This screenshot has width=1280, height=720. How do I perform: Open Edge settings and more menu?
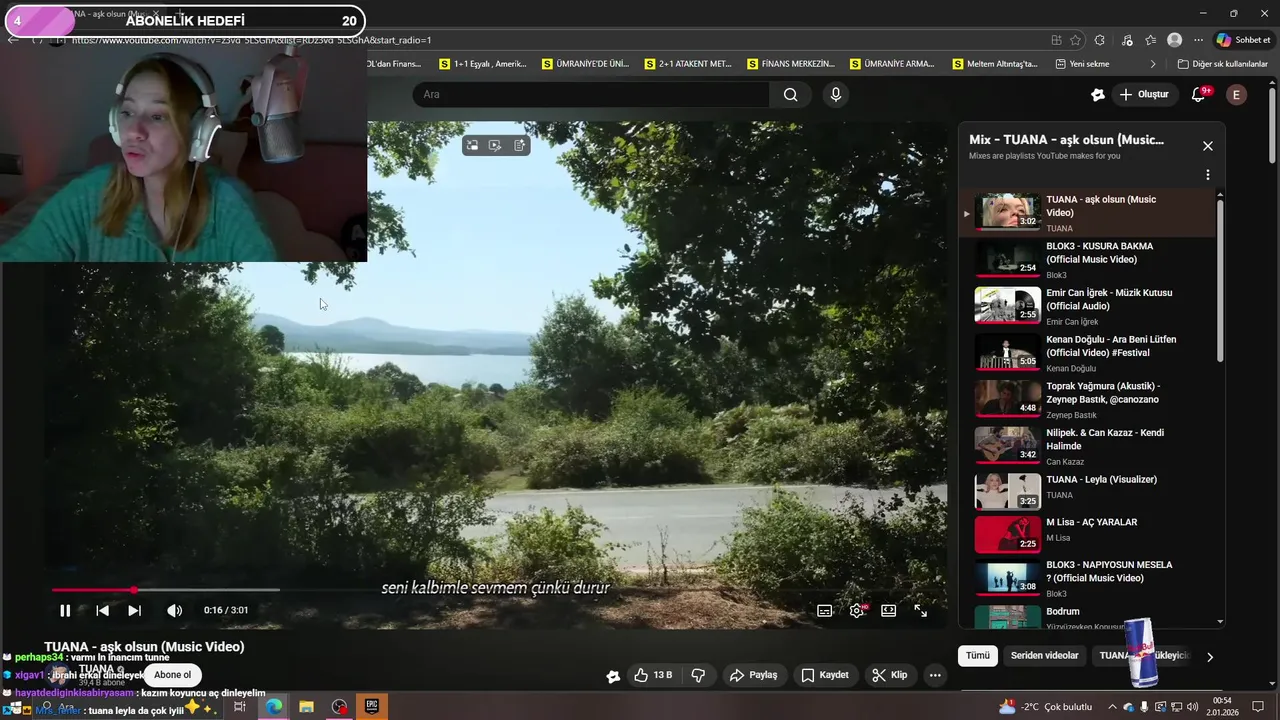pos(1198,40)
